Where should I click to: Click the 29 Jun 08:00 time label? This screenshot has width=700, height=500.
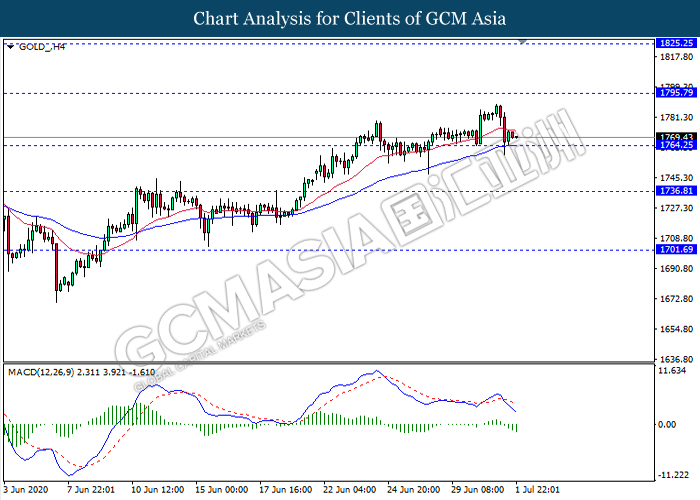tap(478, 490)
